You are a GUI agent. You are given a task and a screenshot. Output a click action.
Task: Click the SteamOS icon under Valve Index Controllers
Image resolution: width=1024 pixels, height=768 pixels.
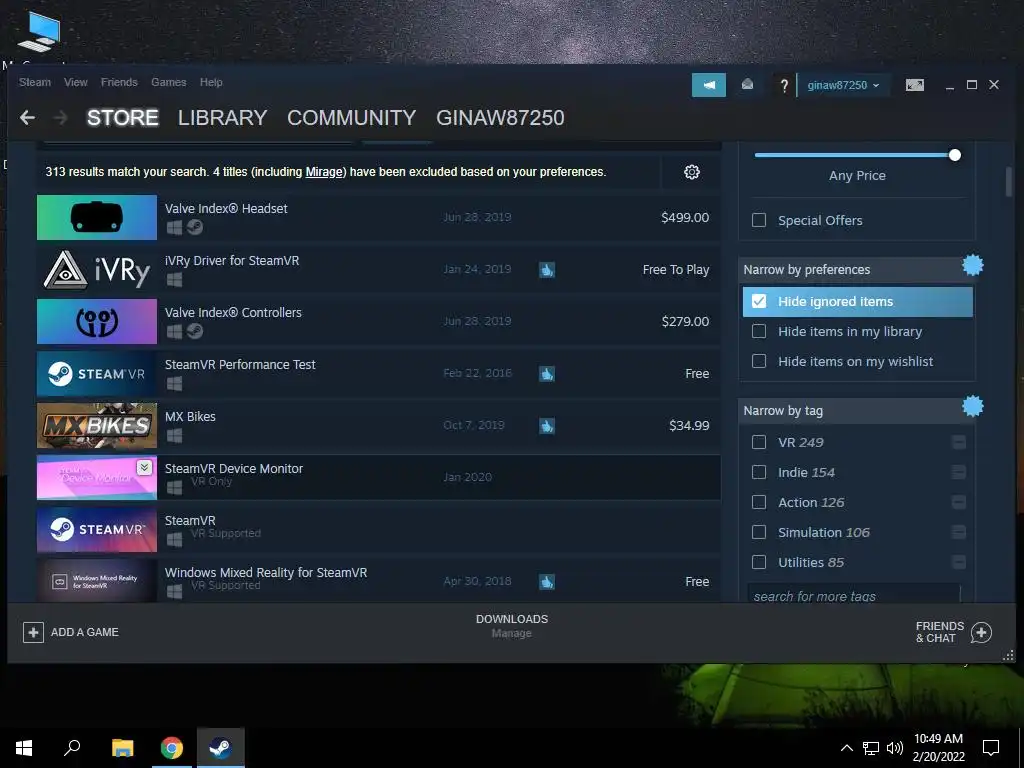click(195, 331)
